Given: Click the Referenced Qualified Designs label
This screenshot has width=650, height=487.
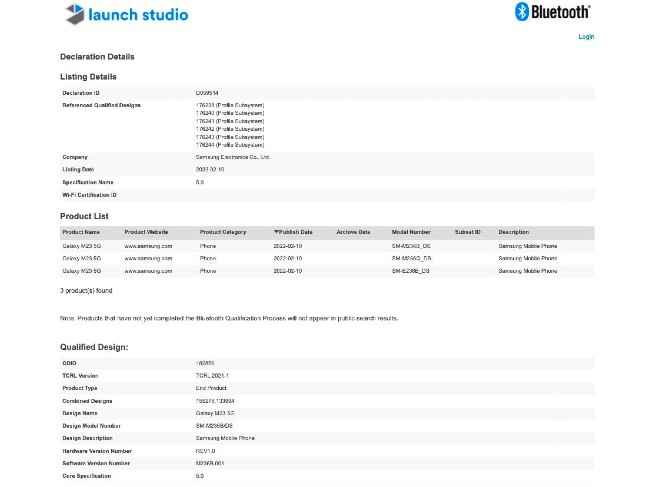Looking at the screenshot, I should [102, 105].
